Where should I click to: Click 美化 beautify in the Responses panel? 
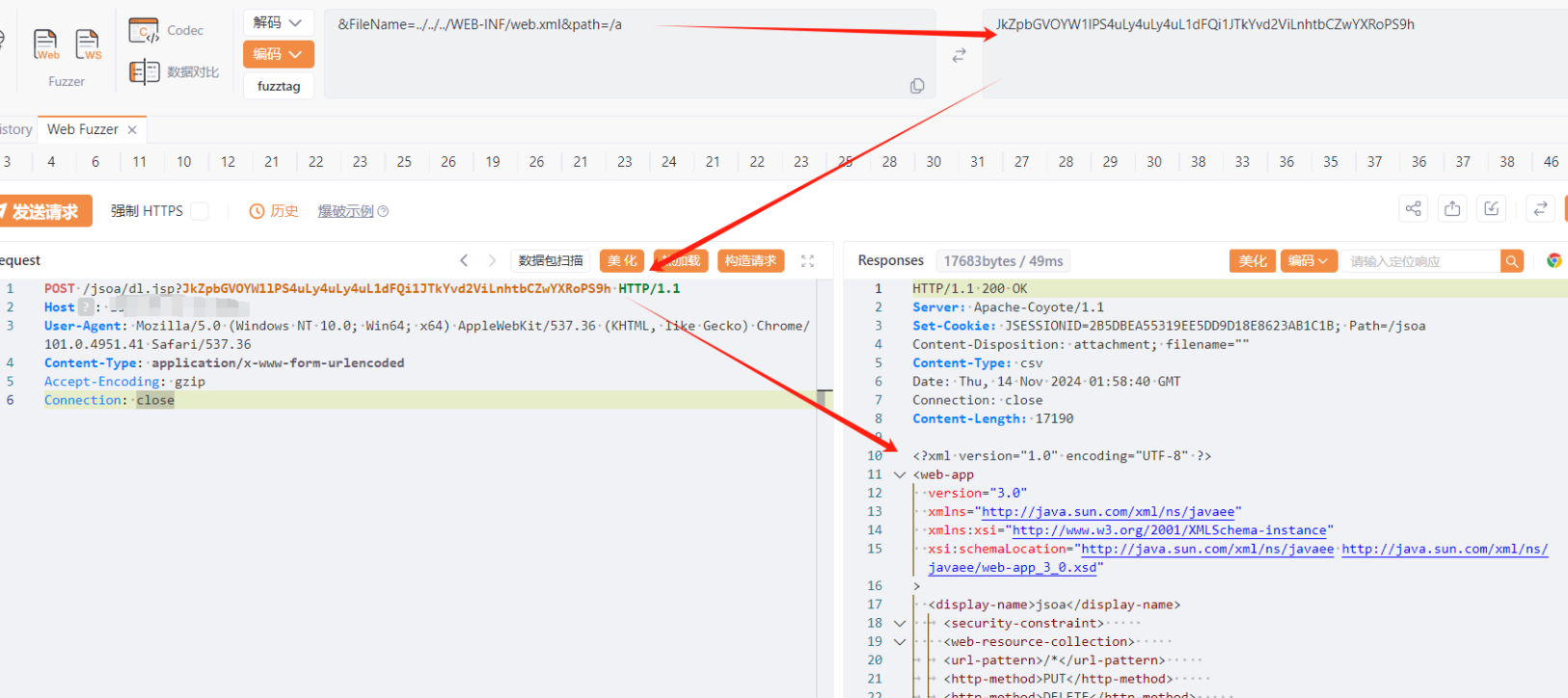pyautogui.click(x=1253, y=260)
